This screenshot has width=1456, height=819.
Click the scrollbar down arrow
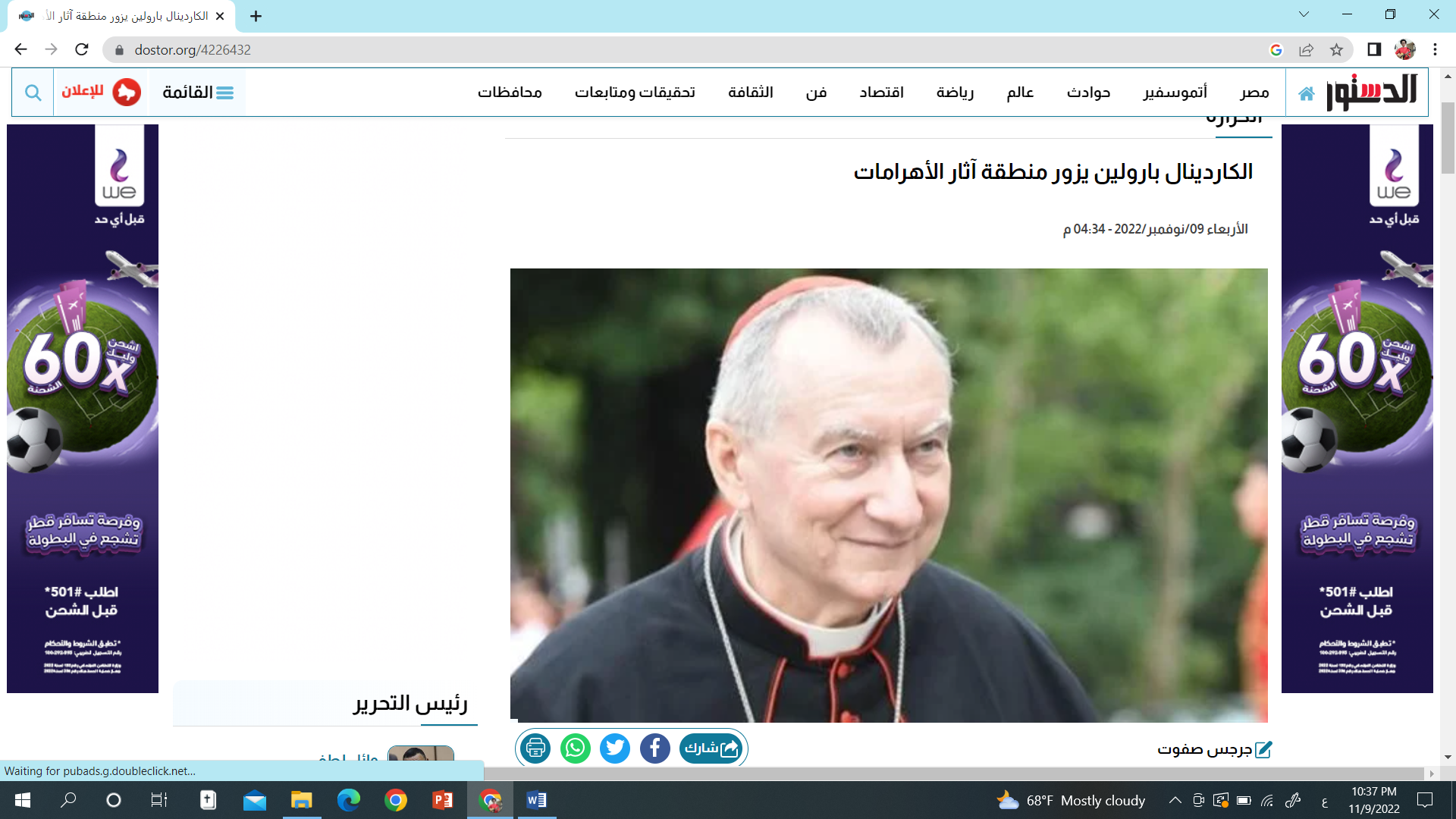1448,757
